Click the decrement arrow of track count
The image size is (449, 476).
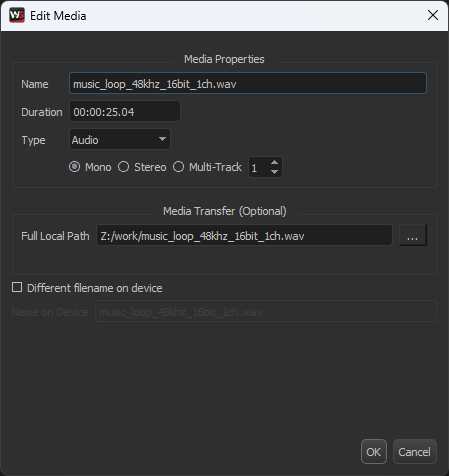[x=274, y=172]
